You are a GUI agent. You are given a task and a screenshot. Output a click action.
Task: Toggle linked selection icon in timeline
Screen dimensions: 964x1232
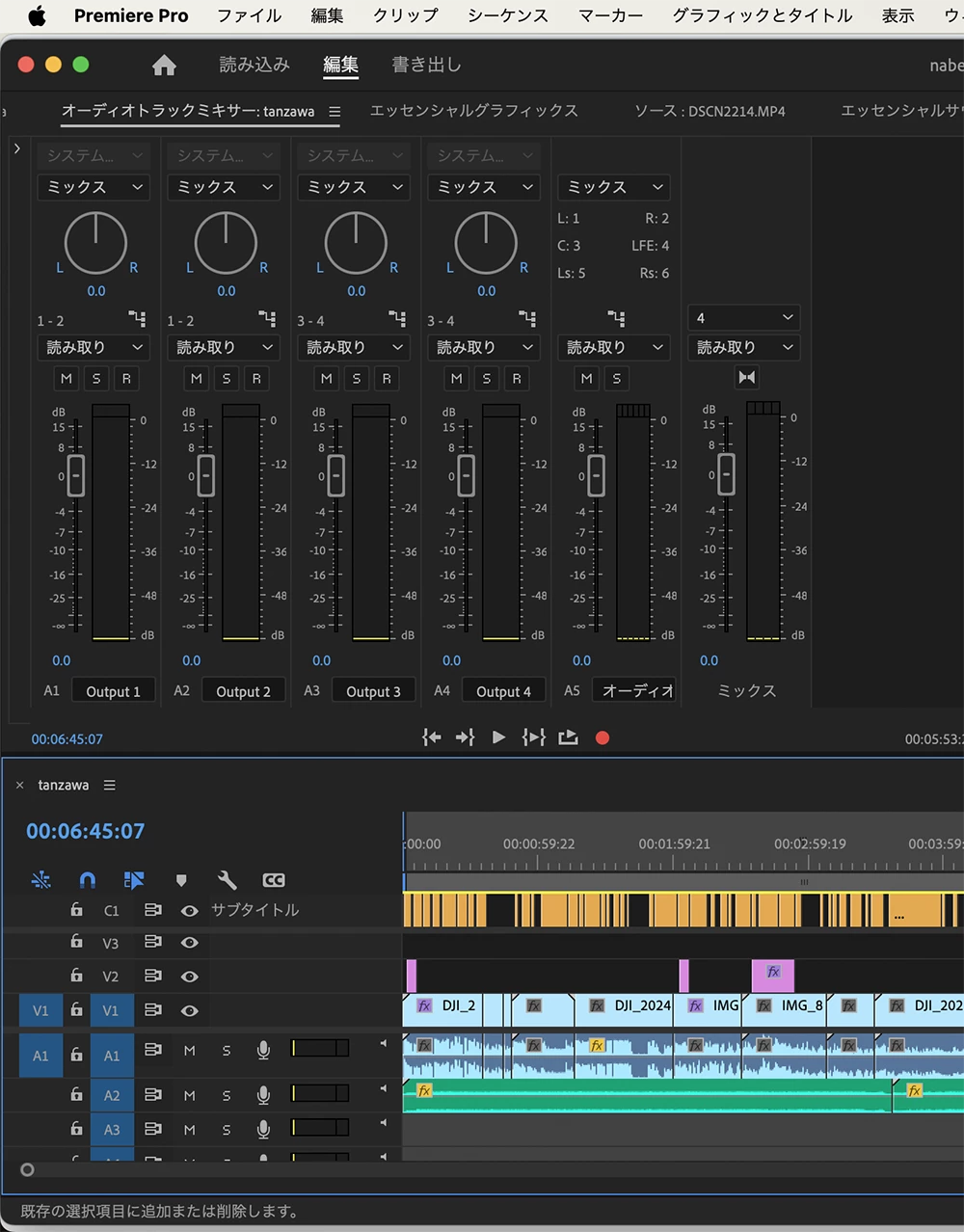coord(134,880)
